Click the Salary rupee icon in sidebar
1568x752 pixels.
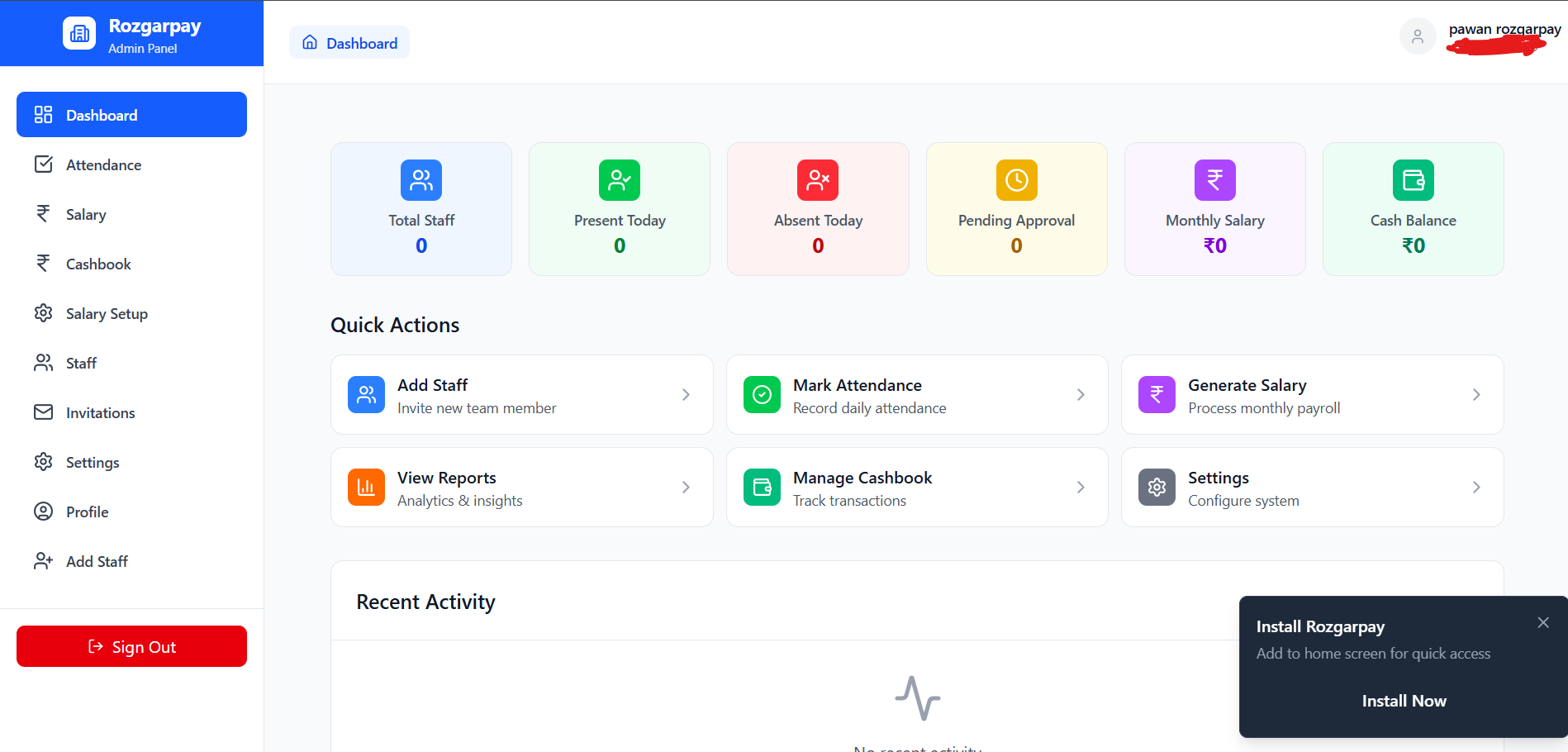click(x=44, y=214)
